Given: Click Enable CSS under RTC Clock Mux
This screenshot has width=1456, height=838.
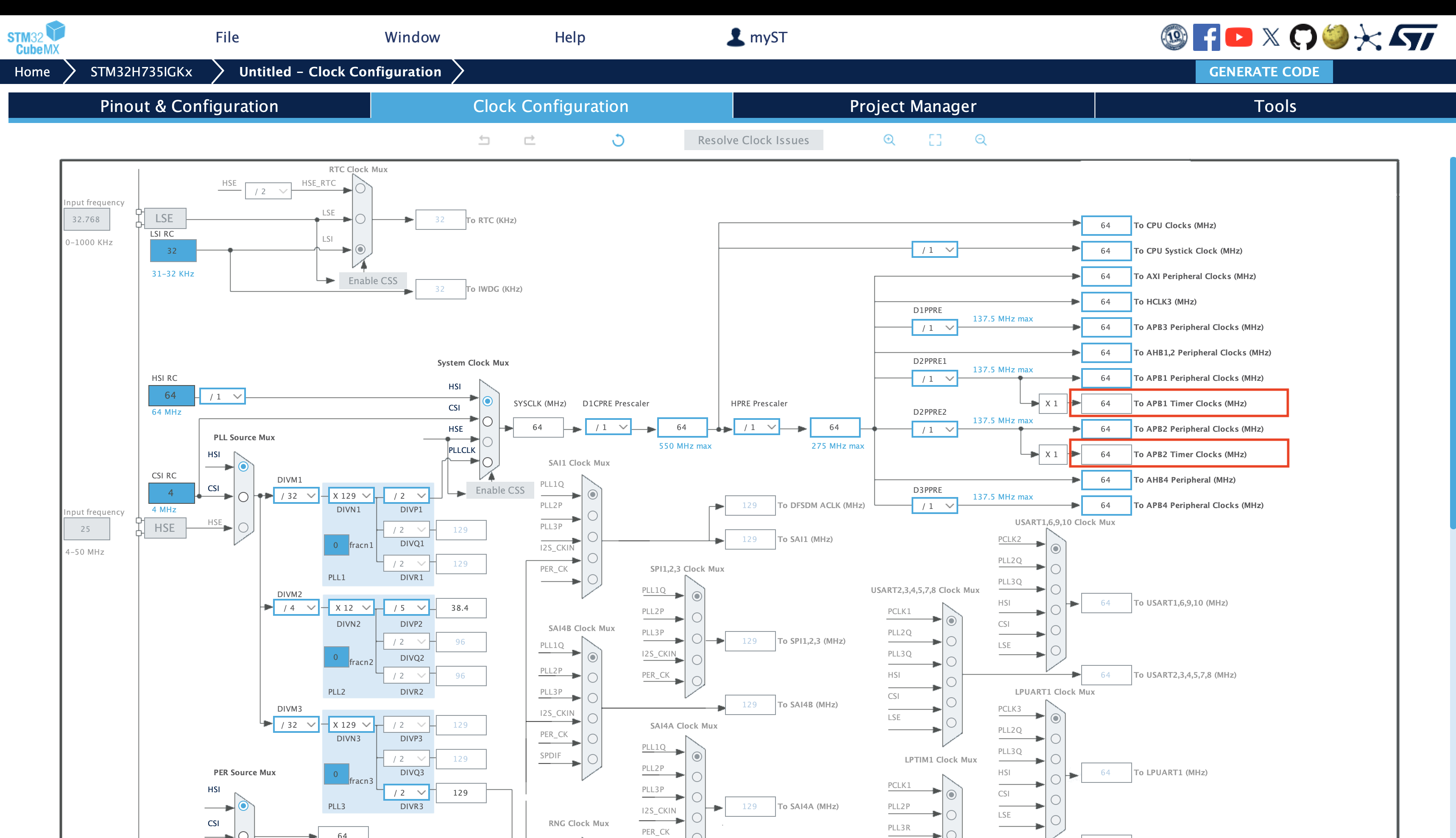Looking at the screenshot, I should (x=373, y=280).
